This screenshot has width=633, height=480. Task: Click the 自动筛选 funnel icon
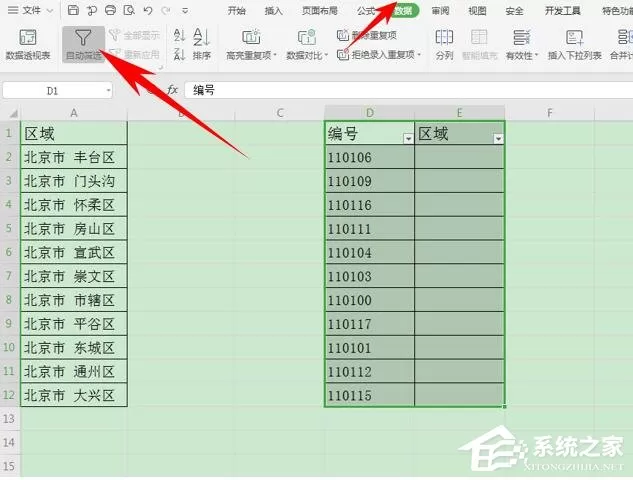[x=83, y=38]
